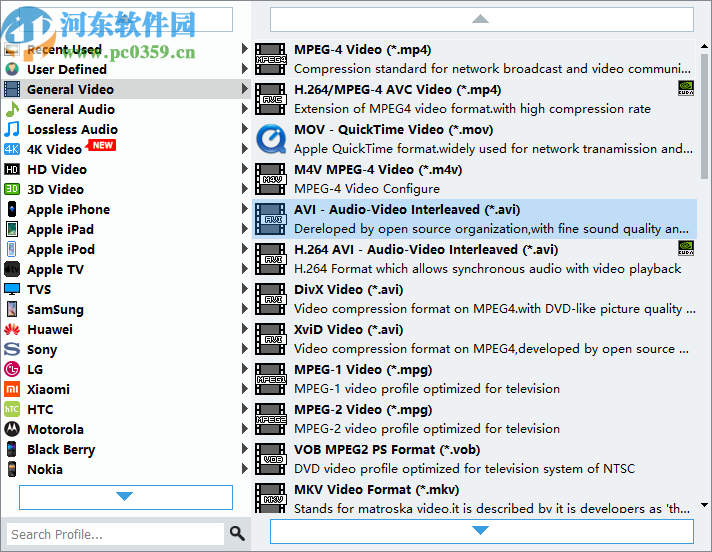The height and width of the screenshot is (552, 712).
Task: Click the CUDA badge on H.264/MPEG-4 AVC row
Action: (686, 88)
